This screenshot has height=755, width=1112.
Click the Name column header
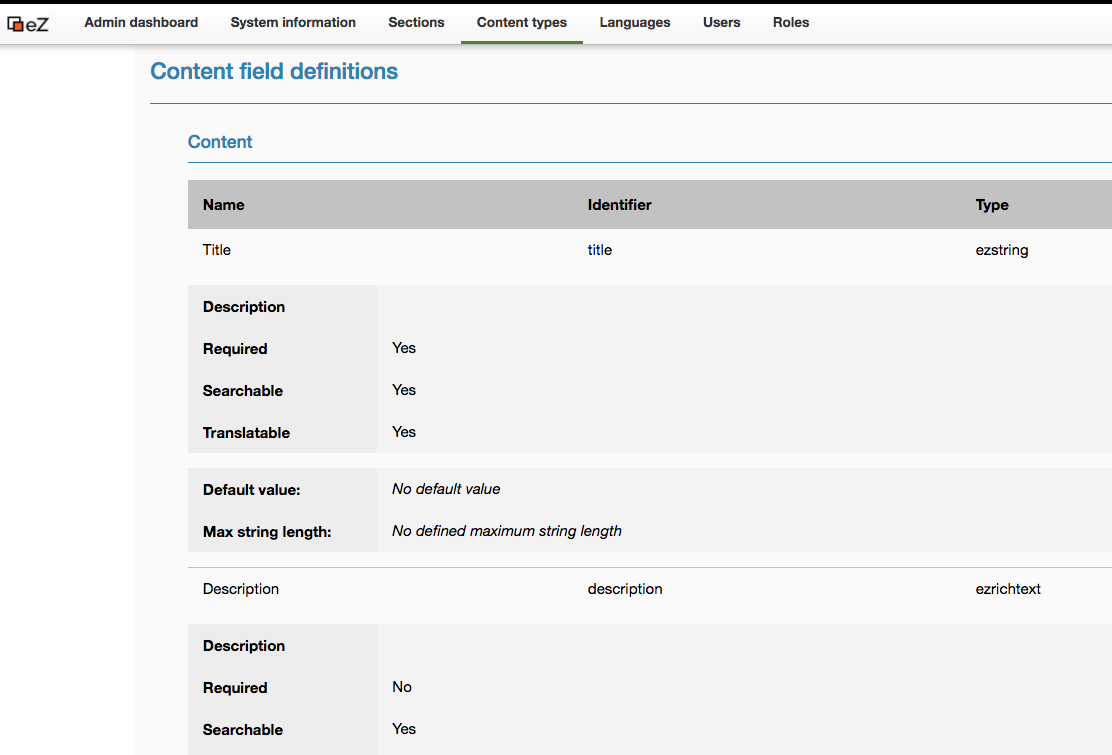point(223,205)
